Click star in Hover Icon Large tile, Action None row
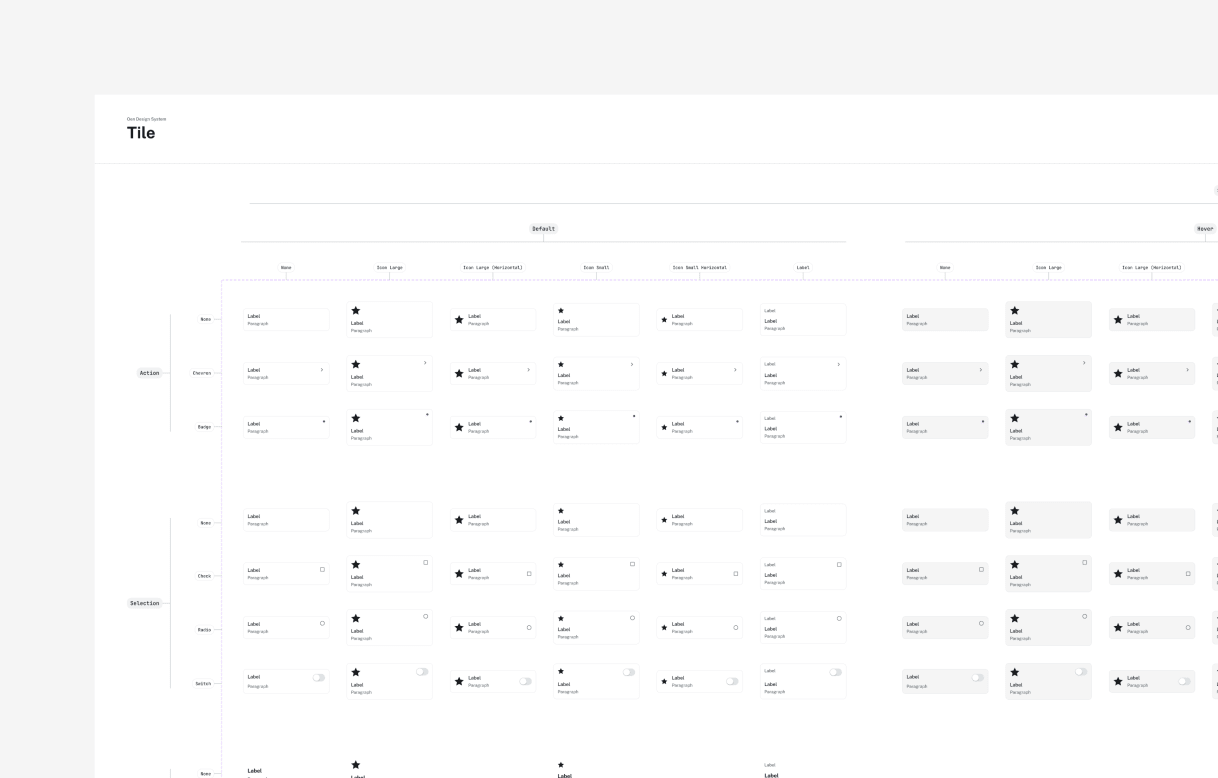 click(x=1015, y=311)
